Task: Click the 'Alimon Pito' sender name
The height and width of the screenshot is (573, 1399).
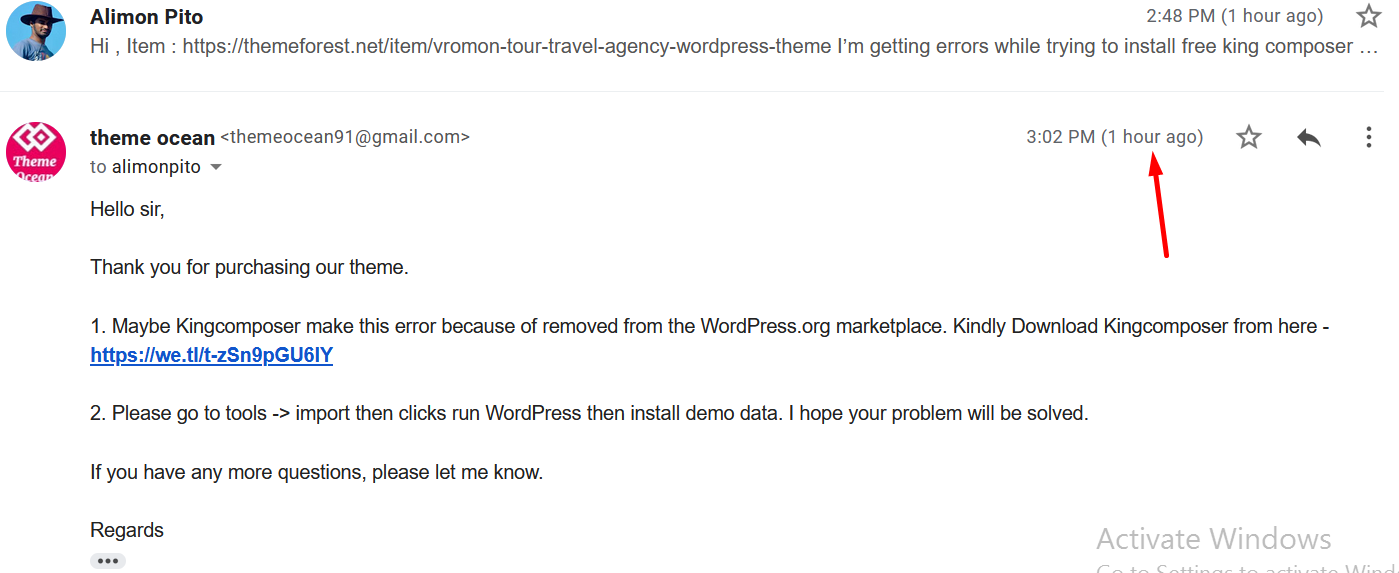Action: tap(146, 16)
